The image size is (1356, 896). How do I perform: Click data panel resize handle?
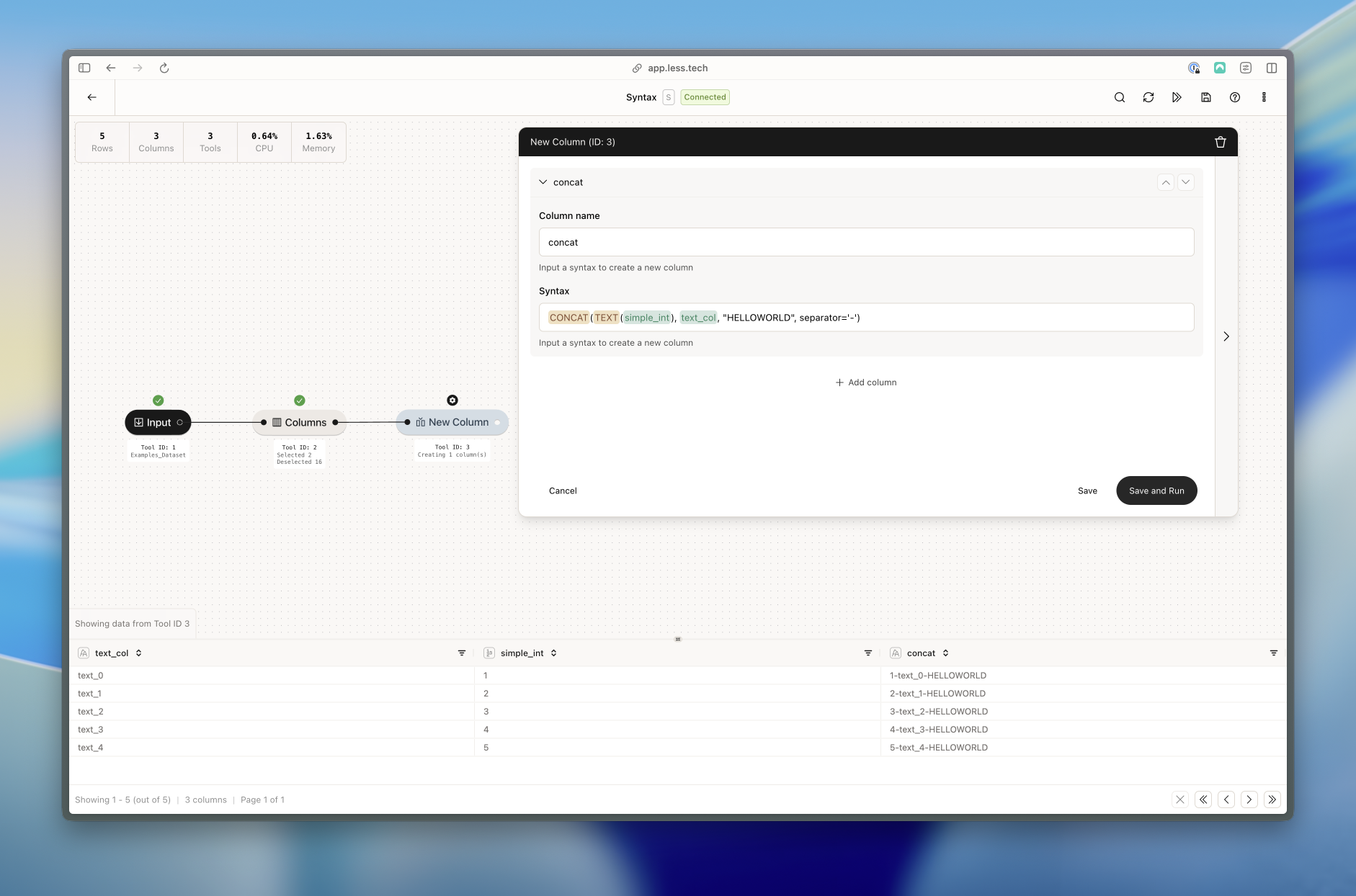click(x=678, y=639)
